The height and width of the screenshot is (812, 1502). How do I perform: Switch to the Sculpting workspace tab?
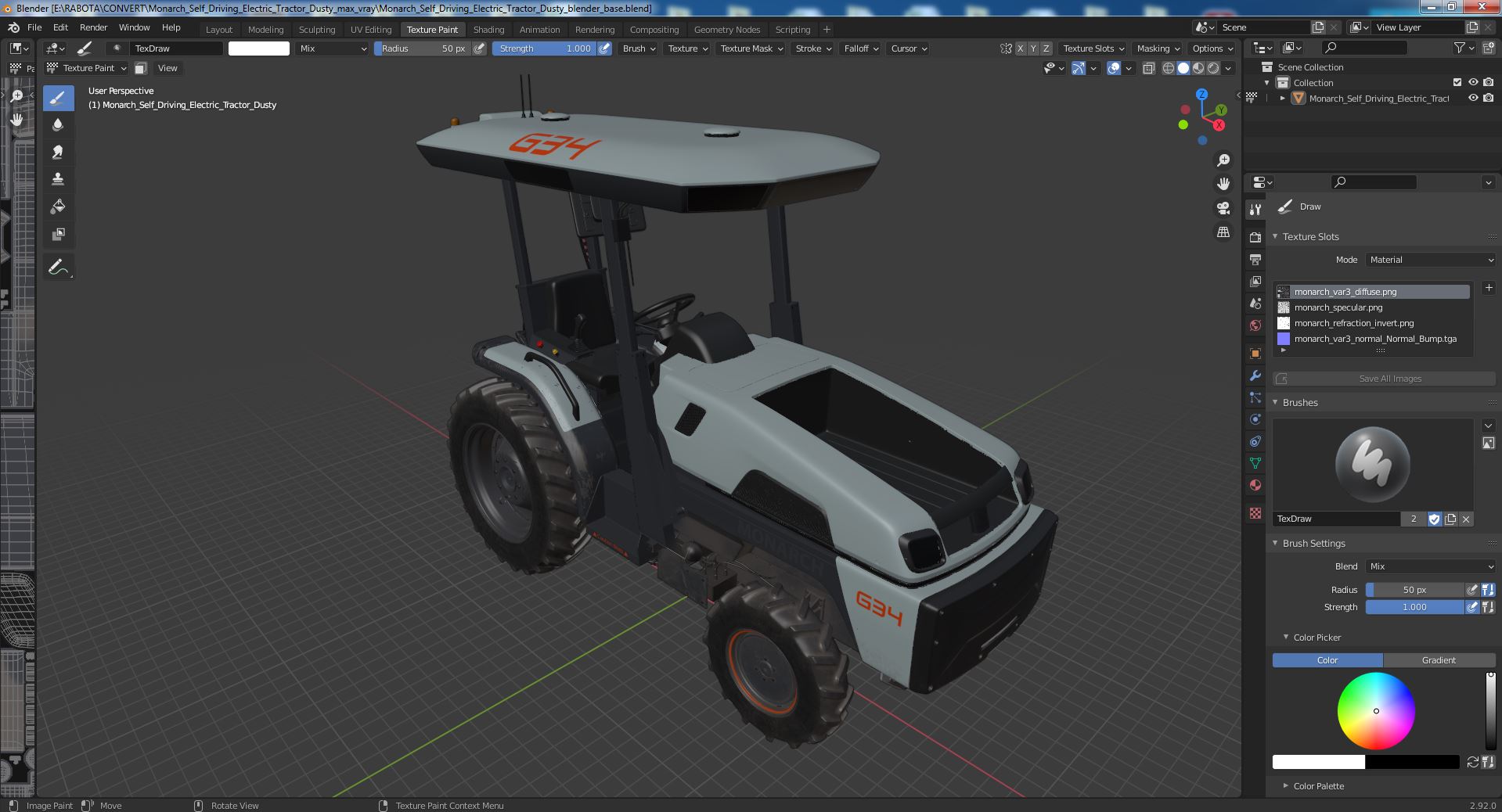coord(317,30)
